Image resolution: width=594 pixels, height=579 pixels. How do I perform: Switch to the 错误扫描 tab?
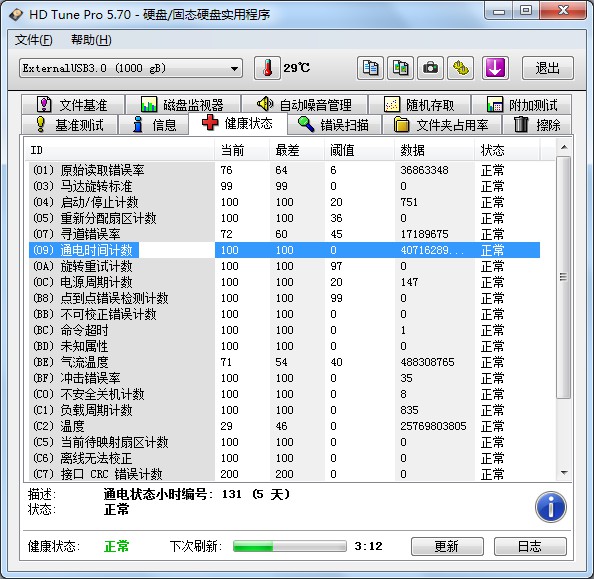(334, 125)
